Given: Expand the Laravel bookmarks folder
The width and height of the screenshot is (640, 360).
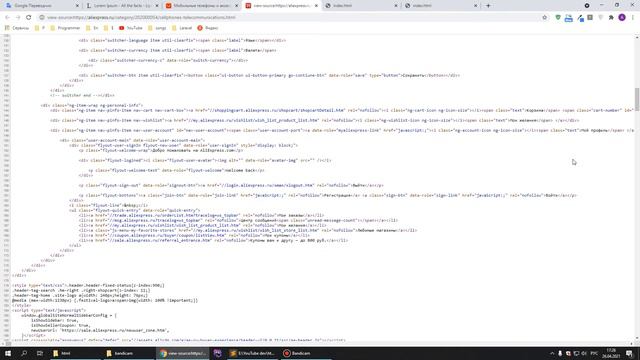Looking at the screenshot, I should point(182,28).
